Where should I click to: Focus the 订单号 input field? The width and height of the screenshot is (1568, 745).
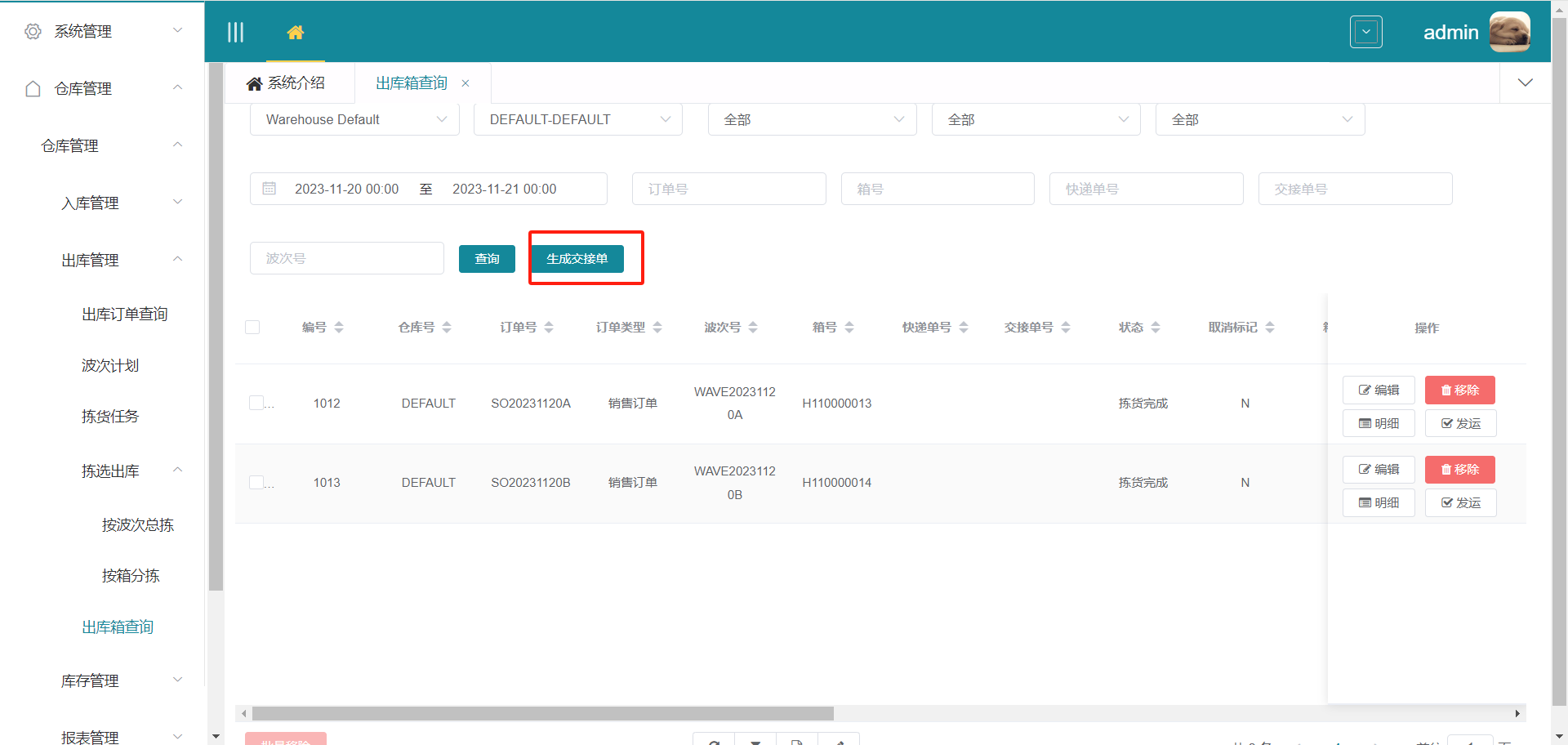coord(729,189)
